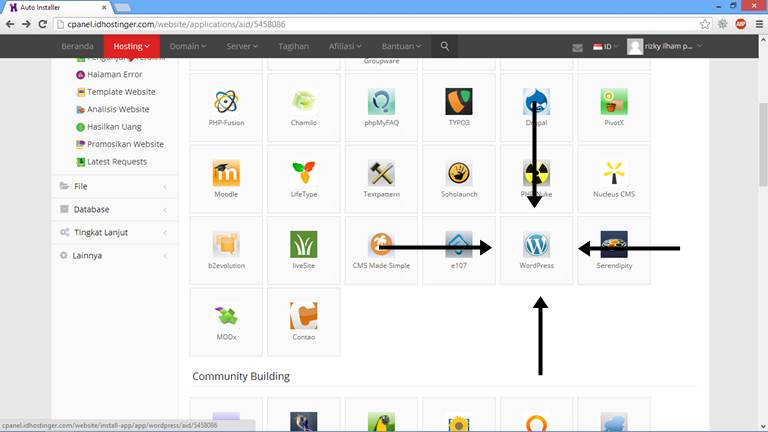The image size is (768, 432).
Task: Select the Soholaunch application icon
Action: pyautogui.click(x=459, y=173)
